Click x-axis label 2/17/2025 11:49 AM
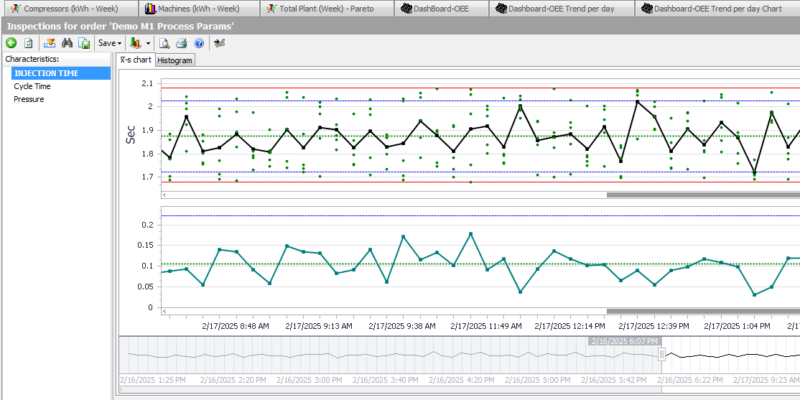Image resolution: width=800 pixels, height=400 pixels. [x=486, y=326]
